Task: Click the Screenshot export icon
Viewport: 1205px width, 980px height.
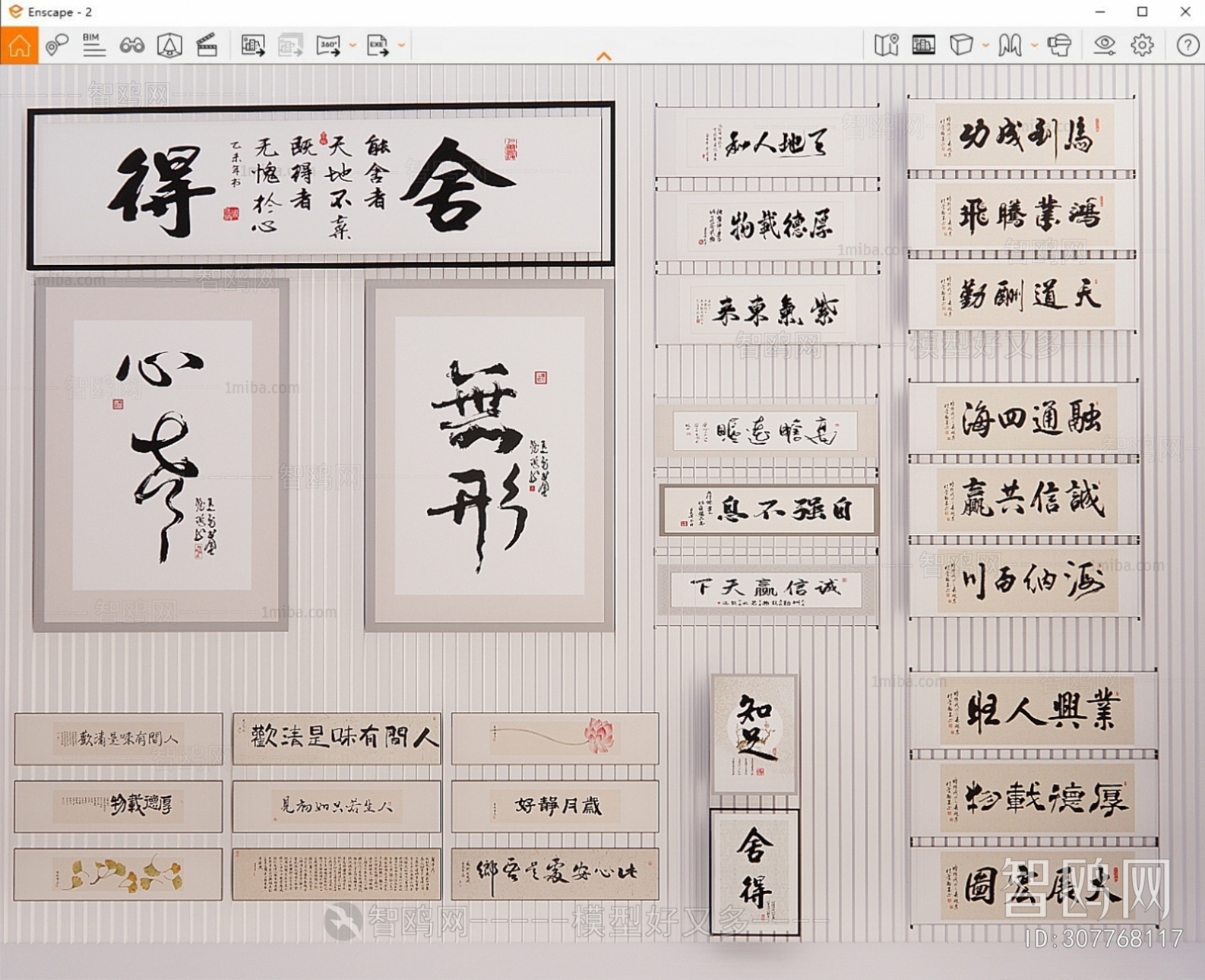Action: [253, 46]
